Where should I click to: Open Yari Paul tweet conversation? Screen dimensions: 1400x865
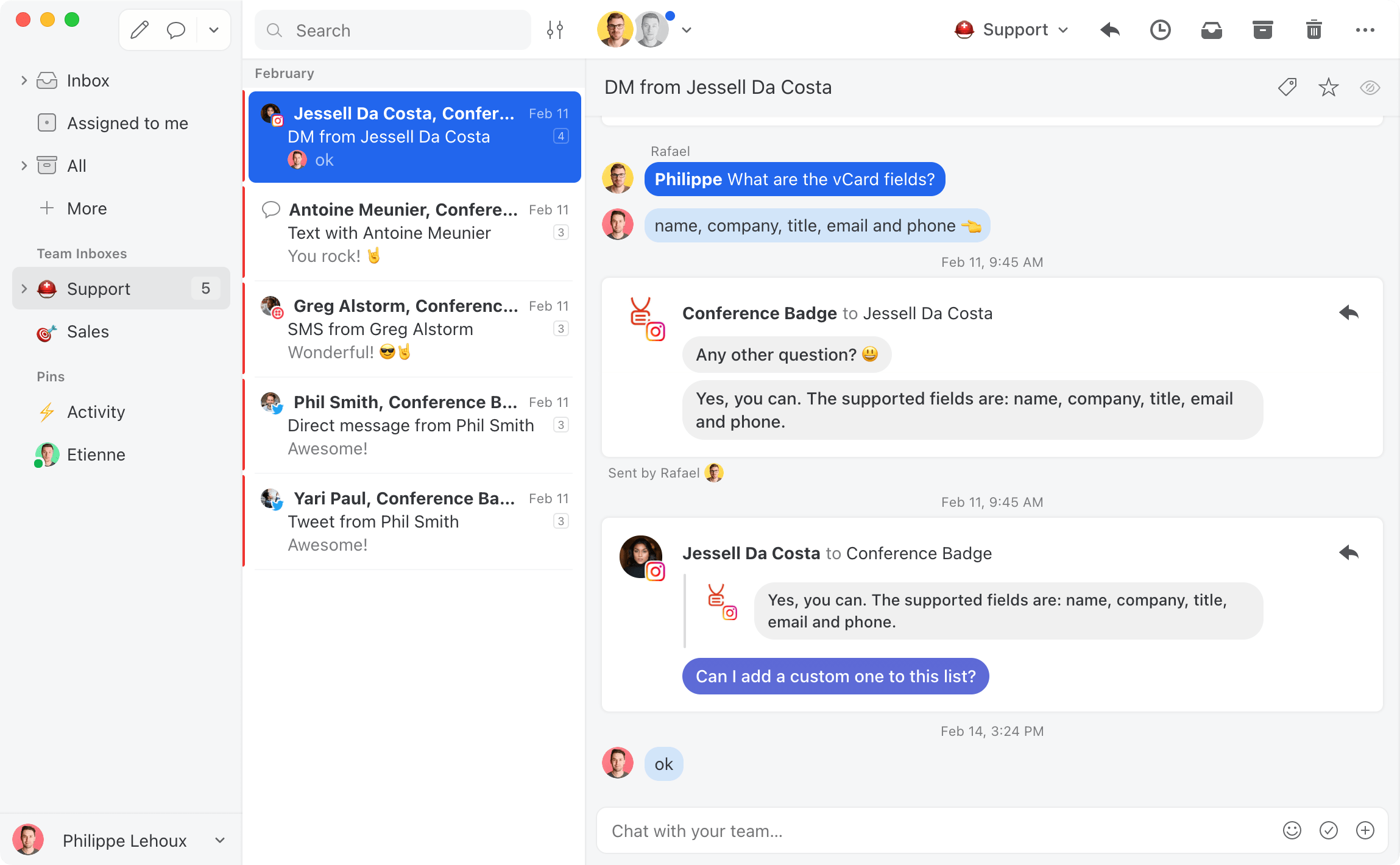pos(415,522)
